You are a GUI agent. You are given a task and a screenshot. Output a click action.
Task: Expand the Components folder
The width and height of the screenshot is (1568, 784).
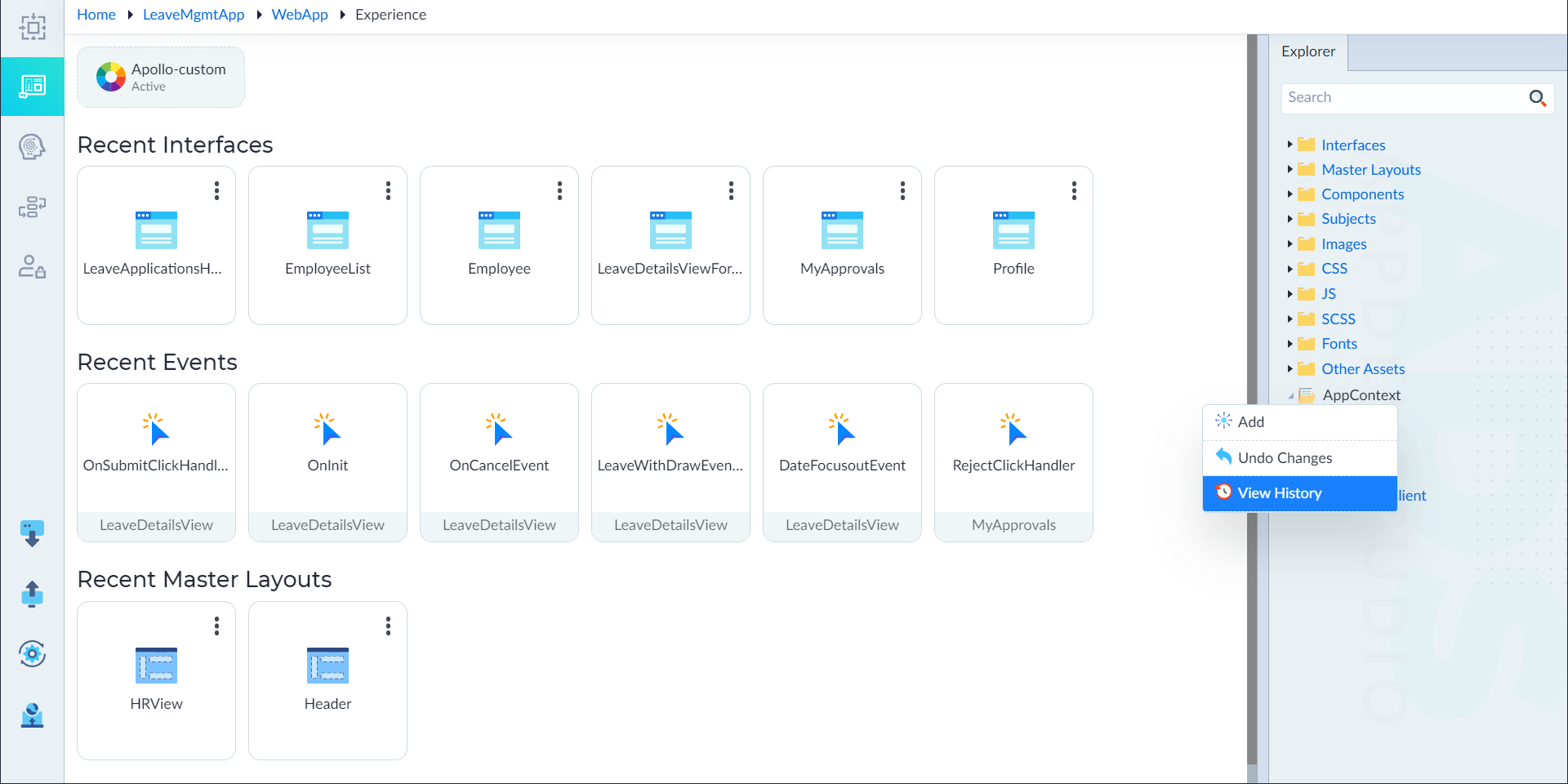pos(1290,194)
